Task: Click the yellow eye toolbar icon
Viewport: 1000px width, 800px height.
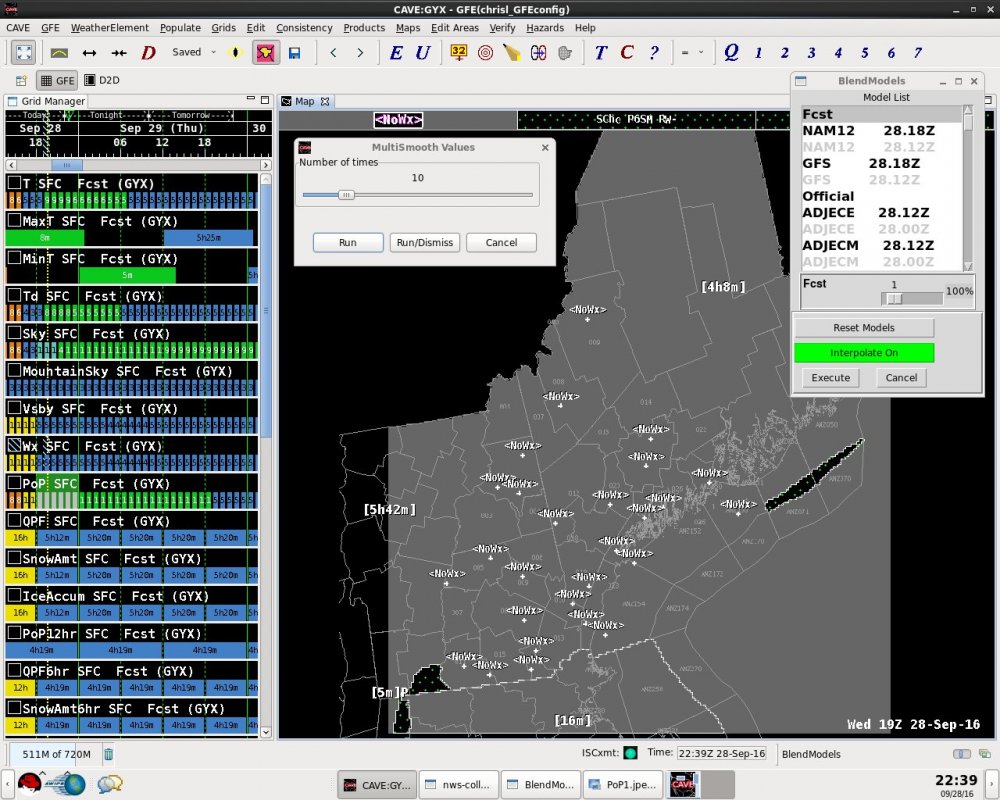Action: pos(235,53)
